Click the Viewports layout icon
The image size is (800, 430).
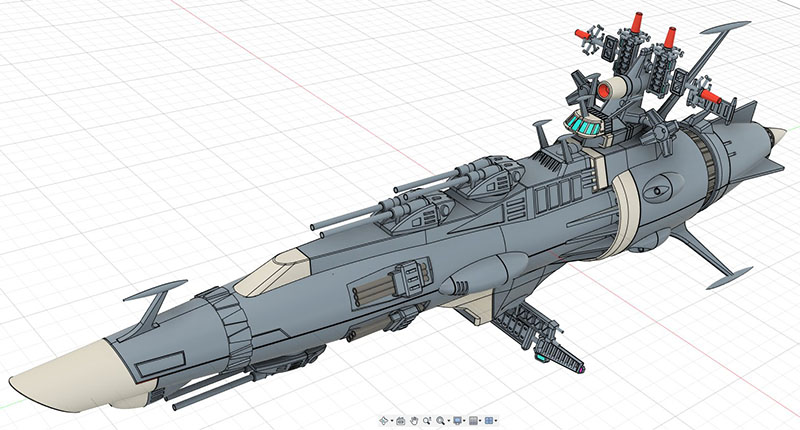coord(489,421)
